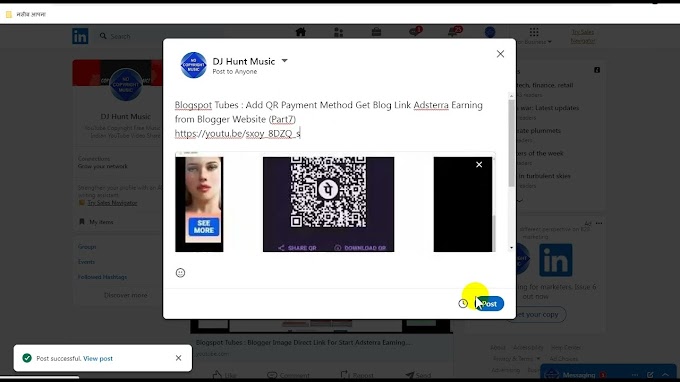Click the LinkedIn logo

point(80,36)
